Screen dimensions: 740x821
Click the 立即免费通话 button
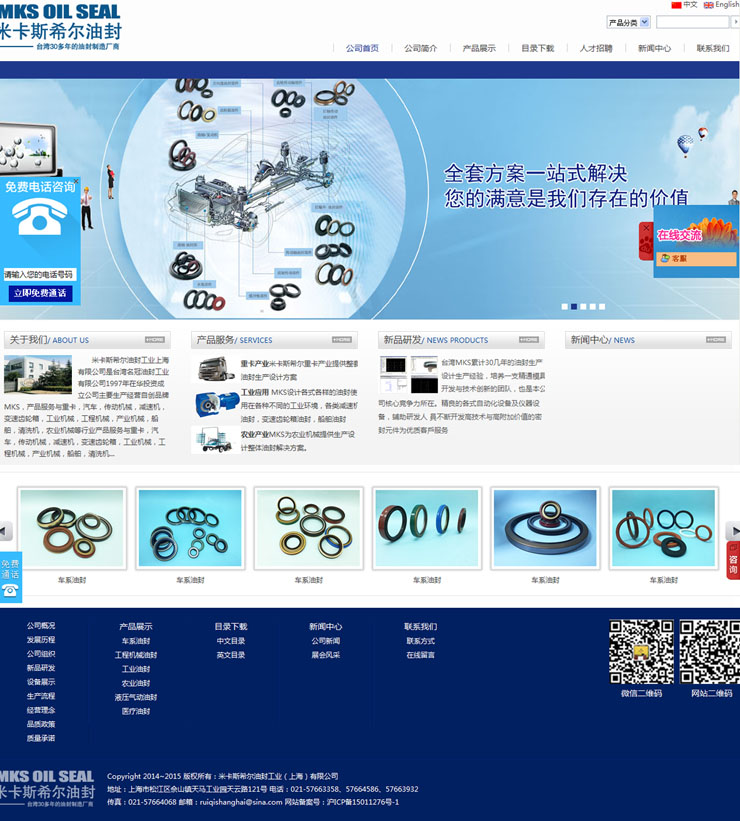point(40,293)
